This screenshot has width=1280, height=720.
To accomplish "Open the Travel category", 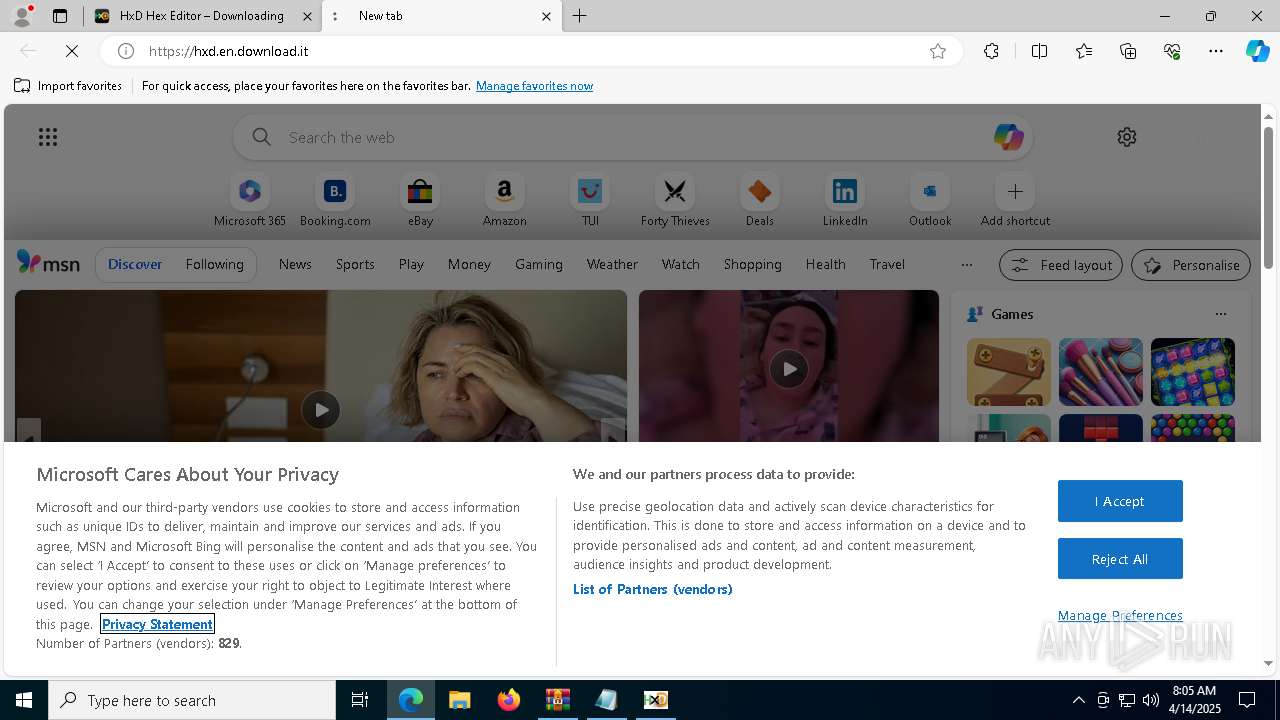I will pos(887,264).
